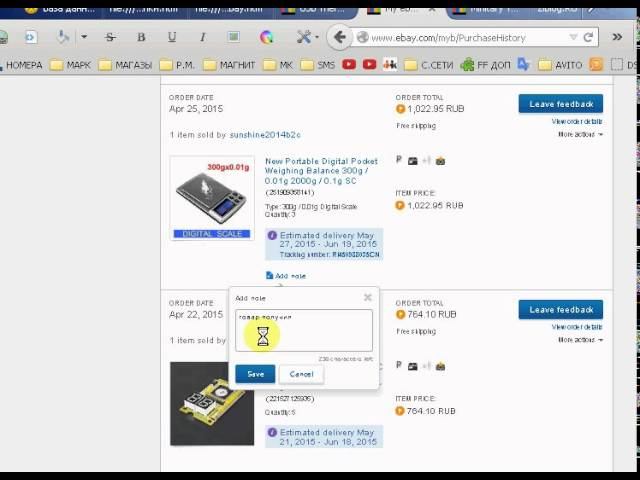The height and width of the screenshot is (480, 640).
Task: Close the active My eBay tab
Action: pos(431,9)
